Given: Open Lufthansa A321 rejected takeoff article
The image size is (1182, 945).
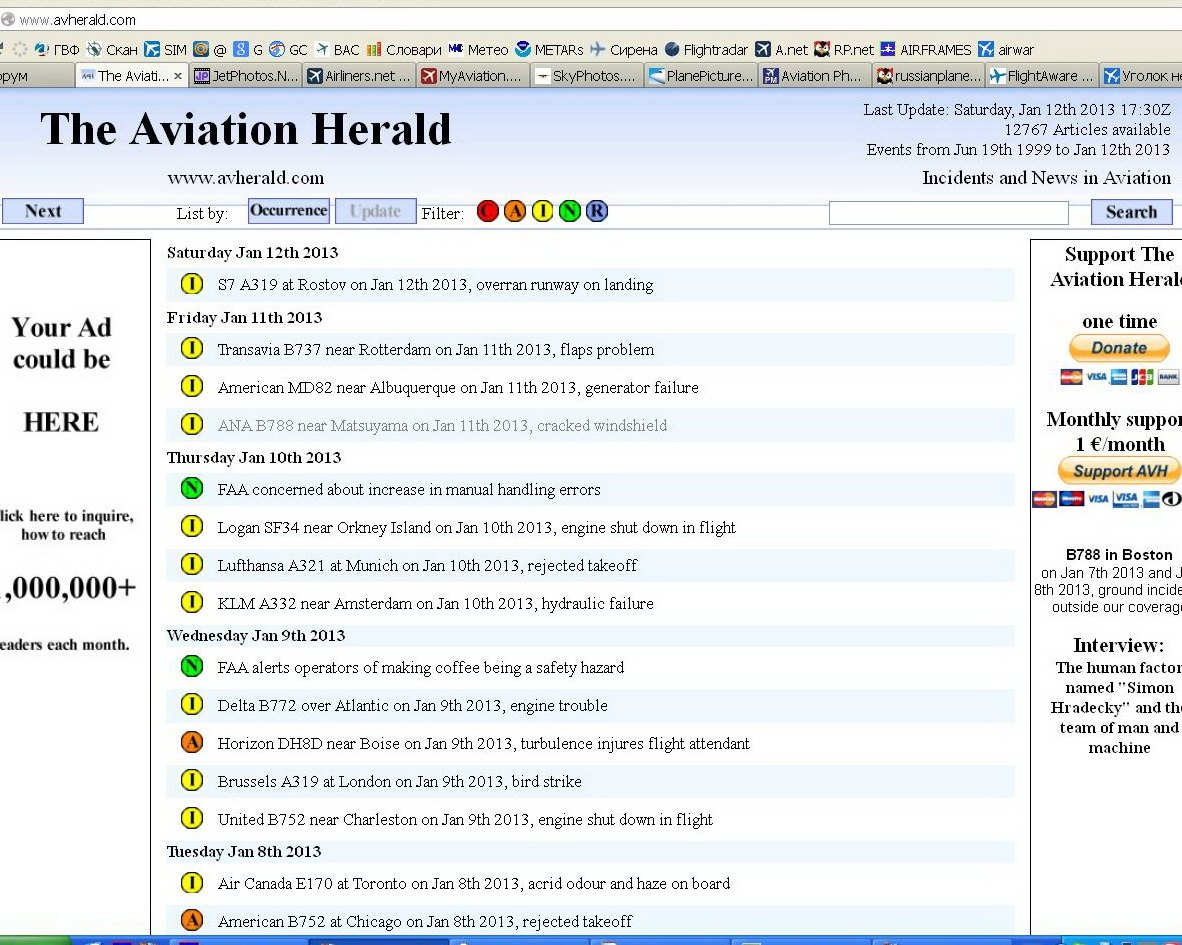Looking at the screenshot, I should tap(427, 565).
